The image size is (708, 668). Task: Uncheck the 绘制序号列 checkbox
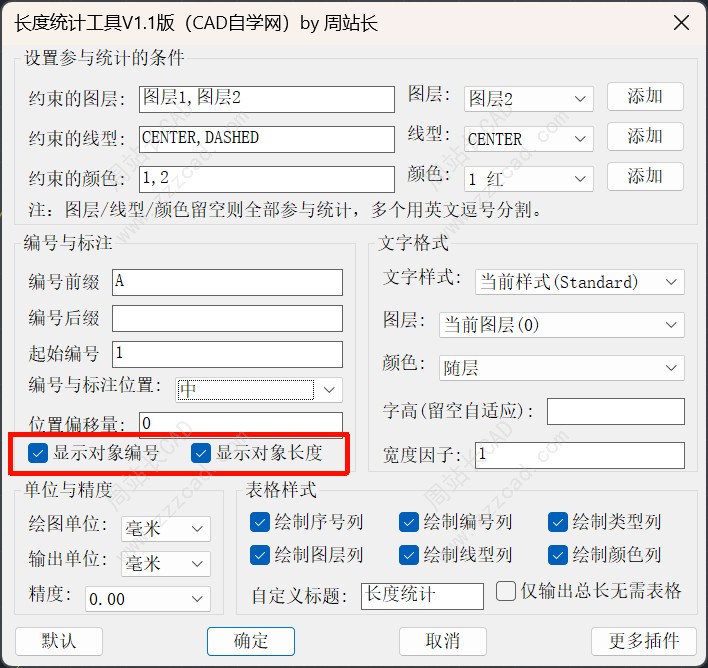click(x=260, y=522)
